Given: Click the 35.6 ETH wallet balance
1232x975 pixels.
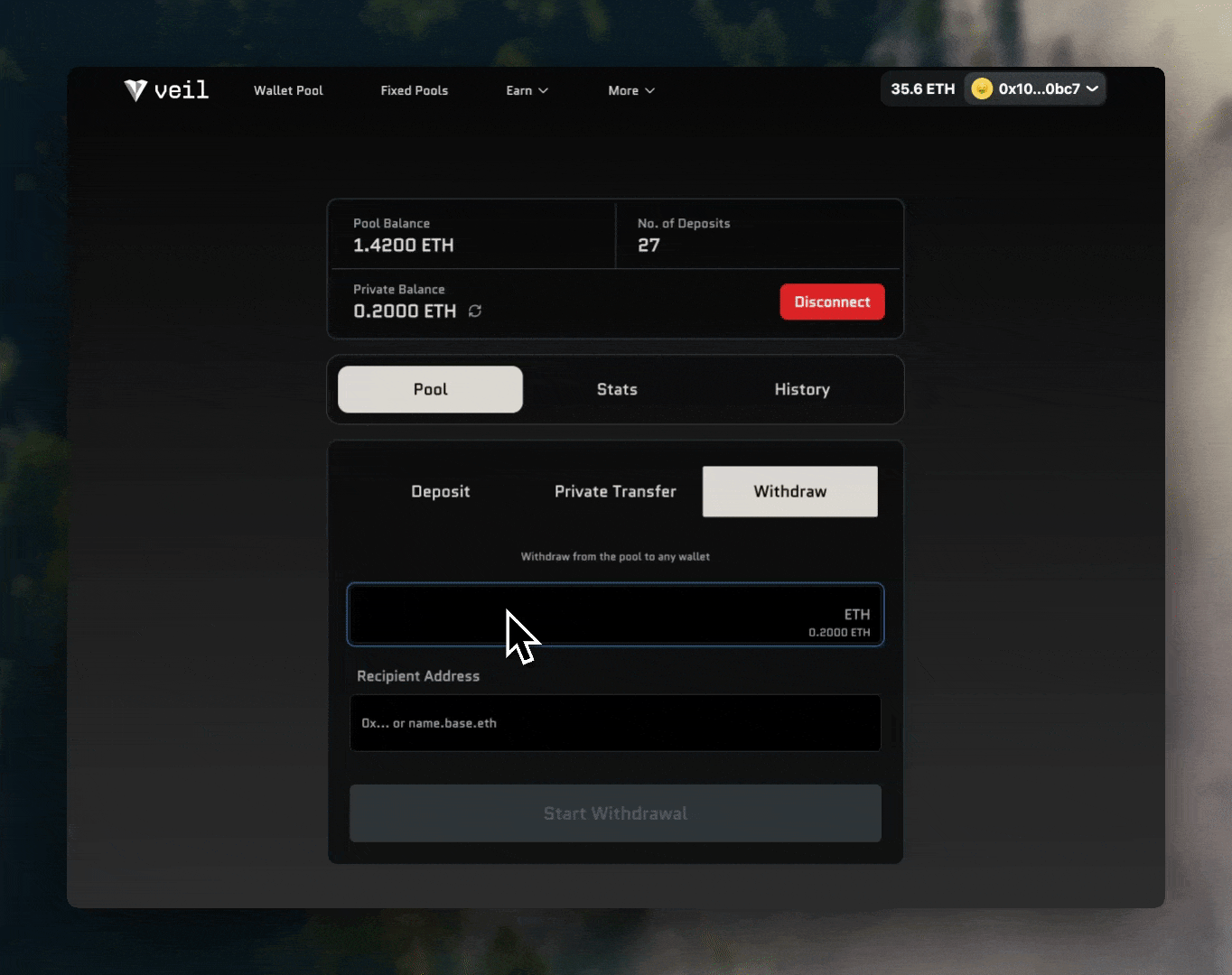Looking at the screenshot, I should [923, 88].
